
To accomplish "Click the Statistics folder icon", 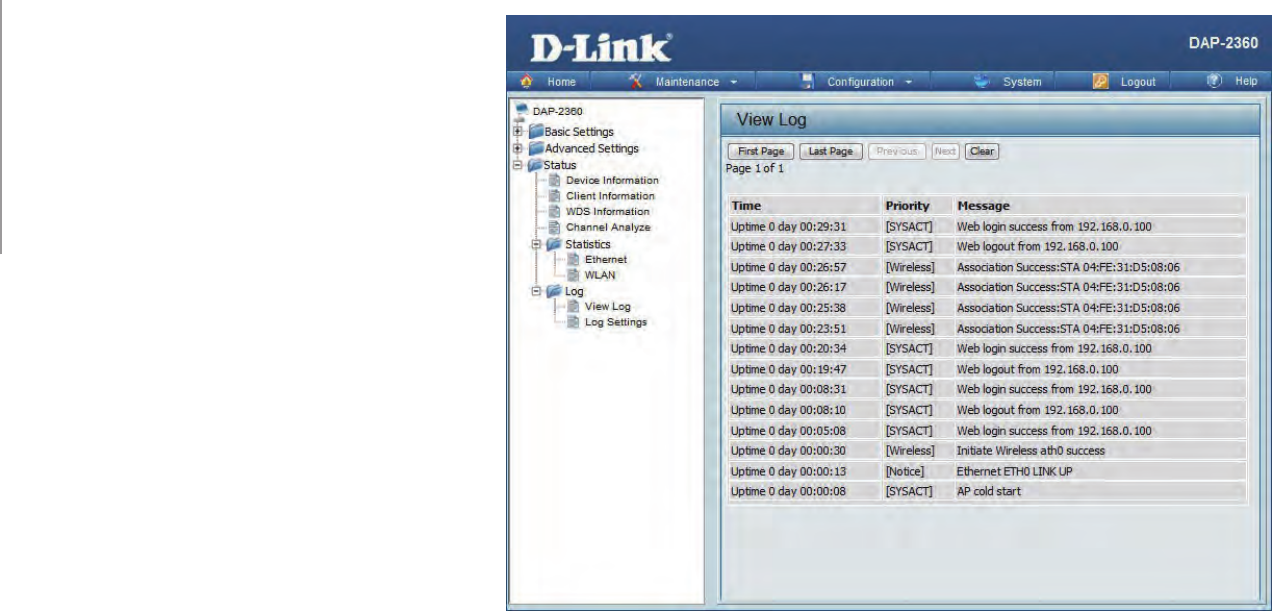I will click(553, 243).
